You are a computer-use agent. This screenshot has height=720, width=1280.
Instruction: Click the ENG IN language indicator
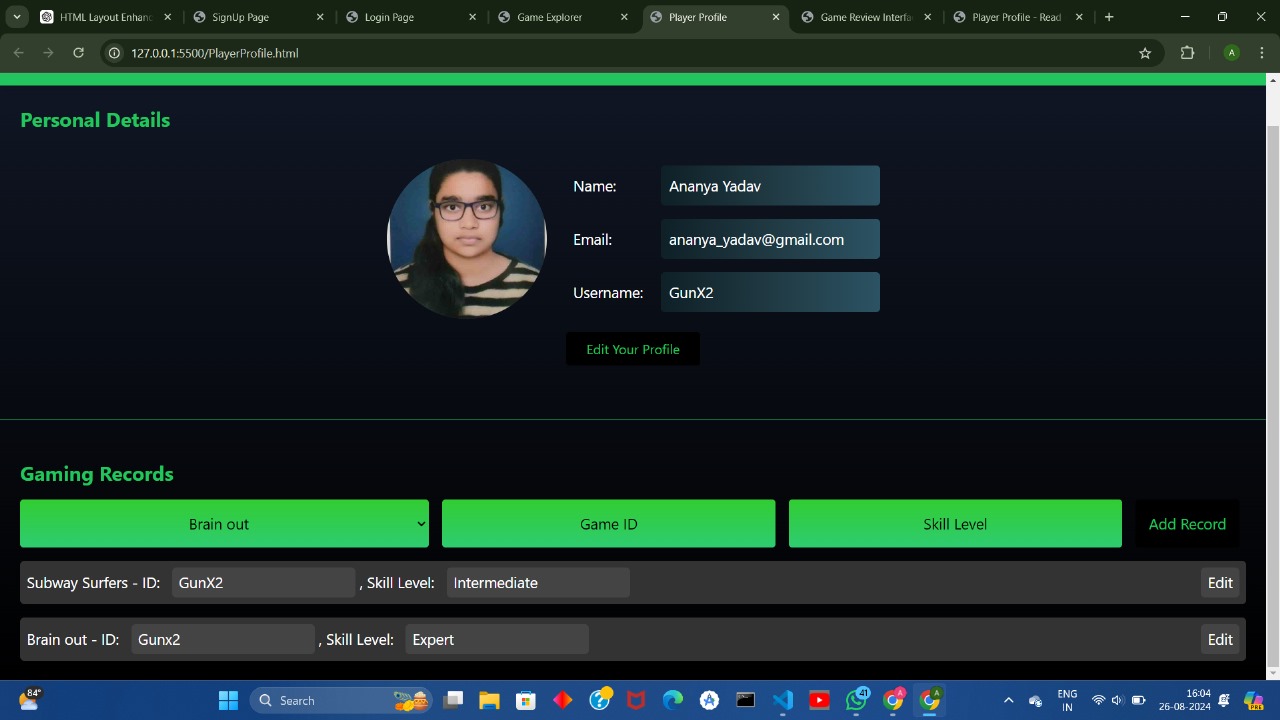1067,700
